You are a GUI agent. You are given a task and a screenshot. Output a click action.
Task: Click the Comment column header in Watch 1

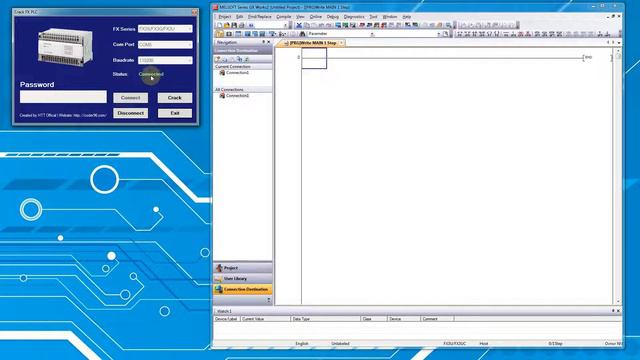pos(437,319)
